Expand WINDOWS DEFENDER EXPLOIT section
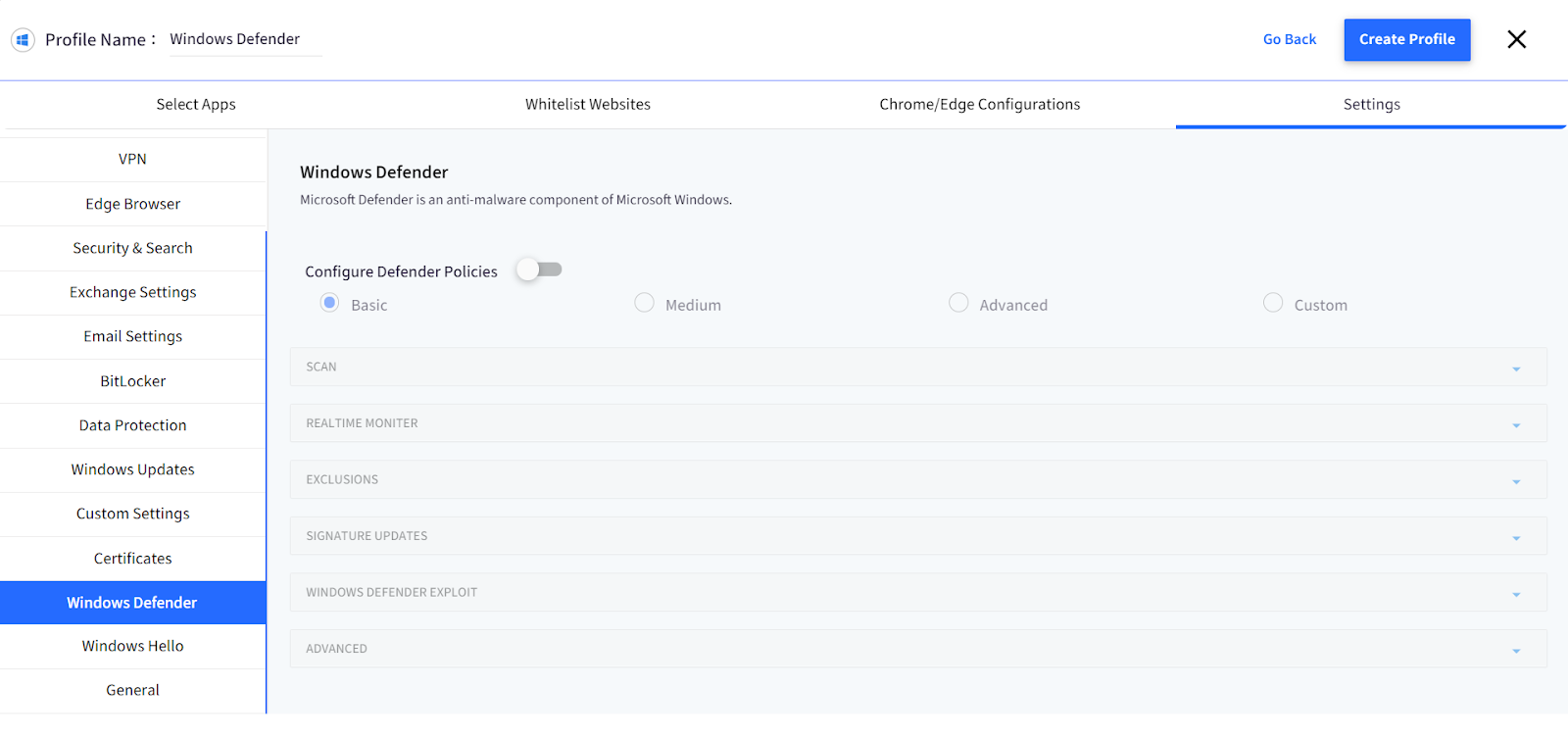The width and height of the screenshot is (1568, 737). (x=918, y=592)
